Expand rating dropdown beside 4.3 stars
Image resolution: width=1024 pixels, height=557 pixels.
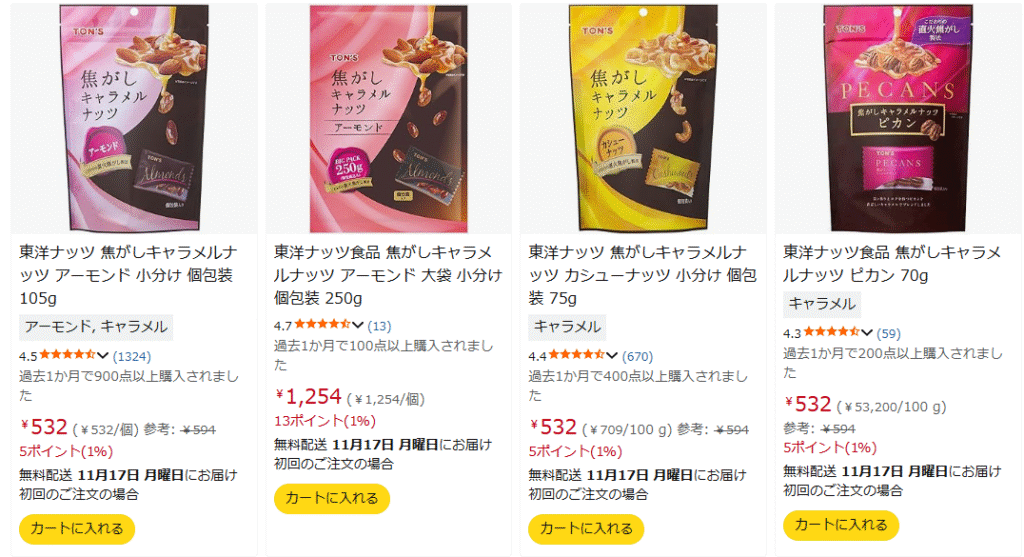866,333
